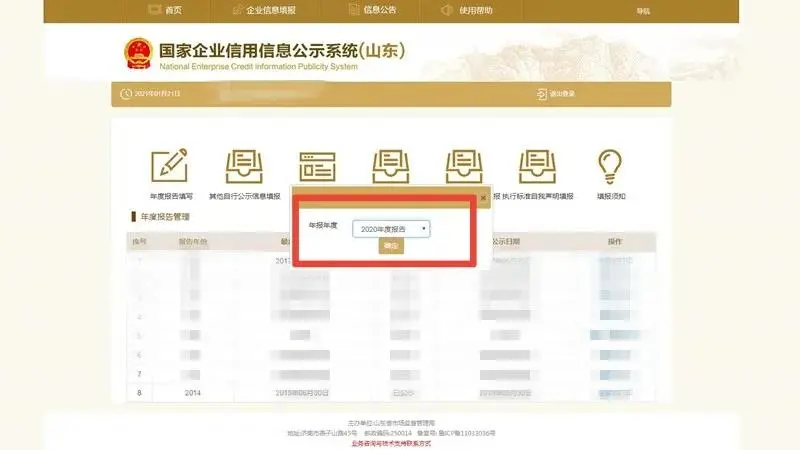
Task: Click the 导航 link at top right
Action: coord(643,11)
